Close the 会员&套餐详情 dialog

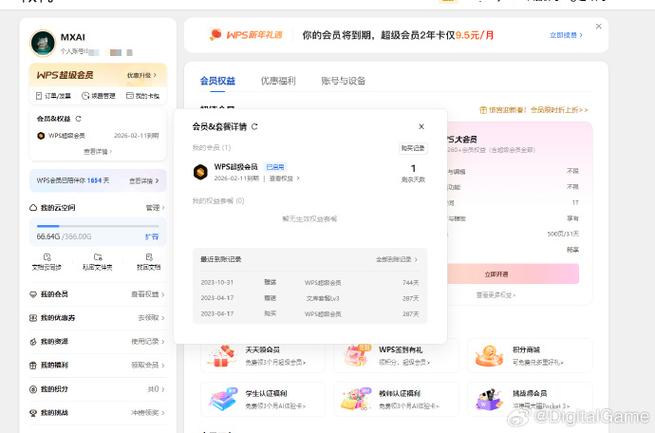click(421, 127)
